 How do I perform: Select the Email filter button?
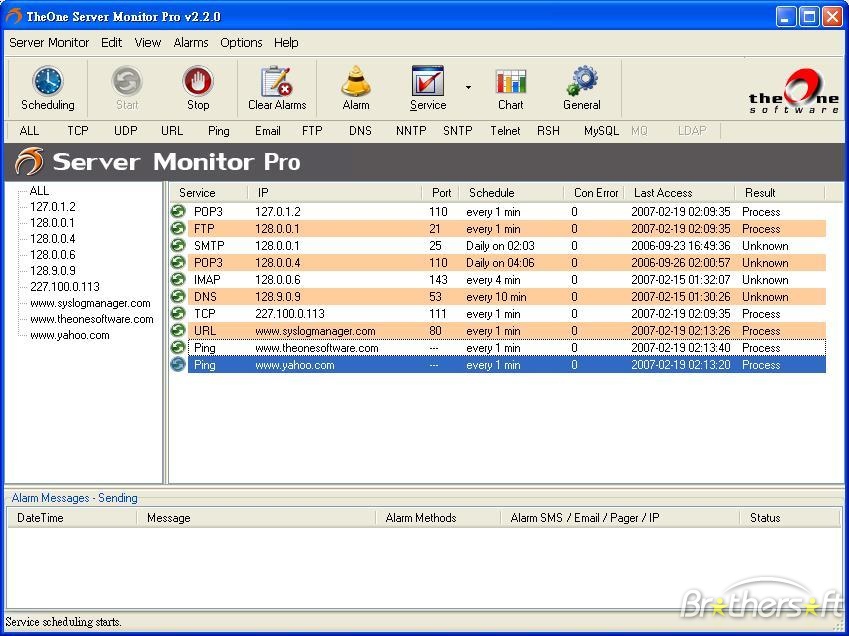coord(267,131)
